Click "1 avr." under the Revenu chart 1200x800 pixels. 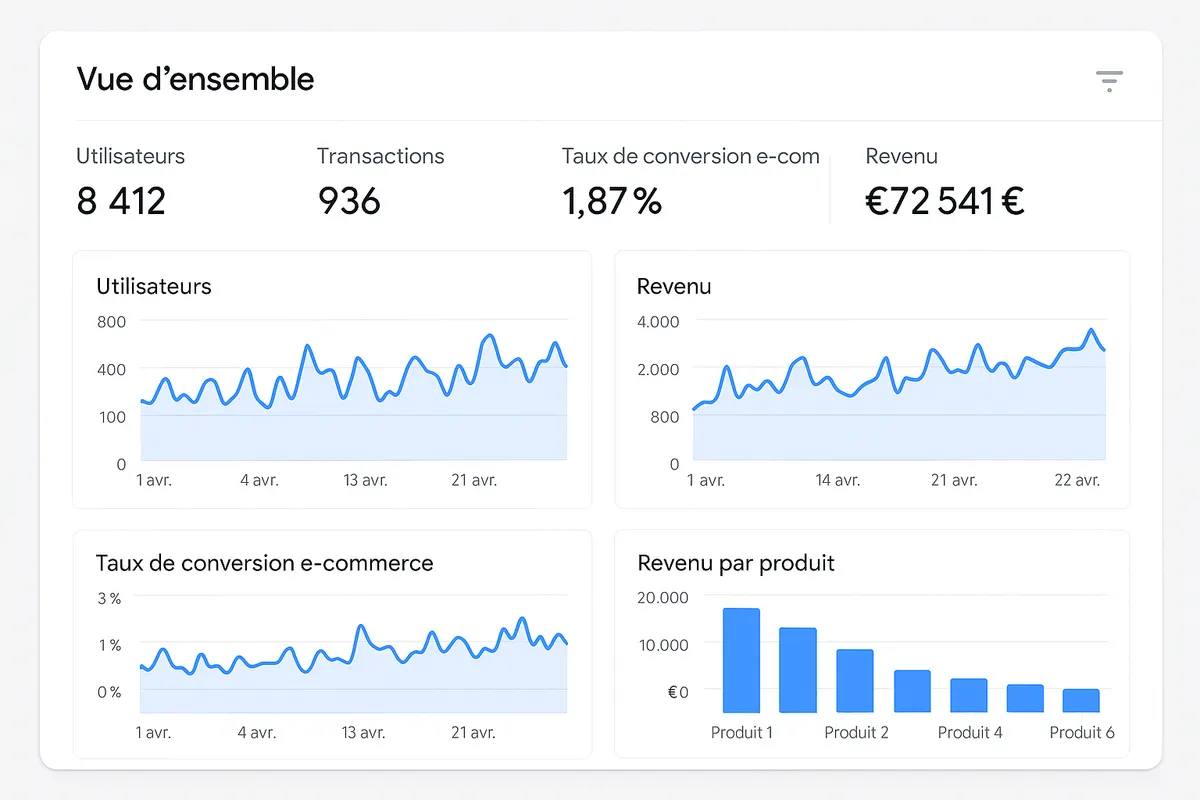tap(706, 480)
